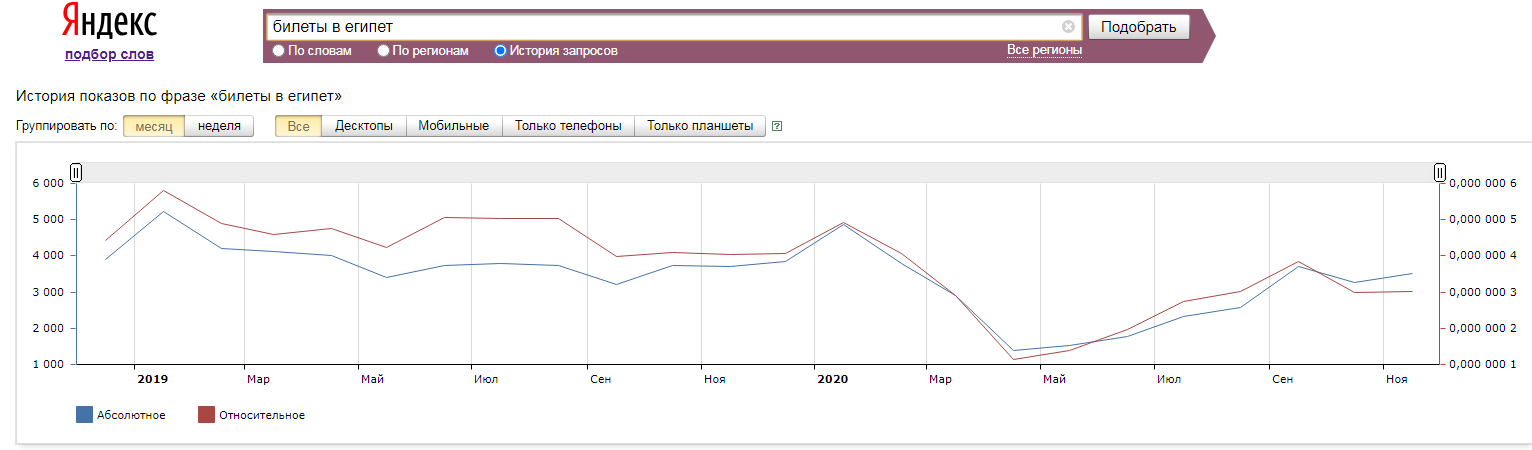Screen dimensions: 1532x450
Task: Select the История запросов radio button
Action: tap(500, 51)
